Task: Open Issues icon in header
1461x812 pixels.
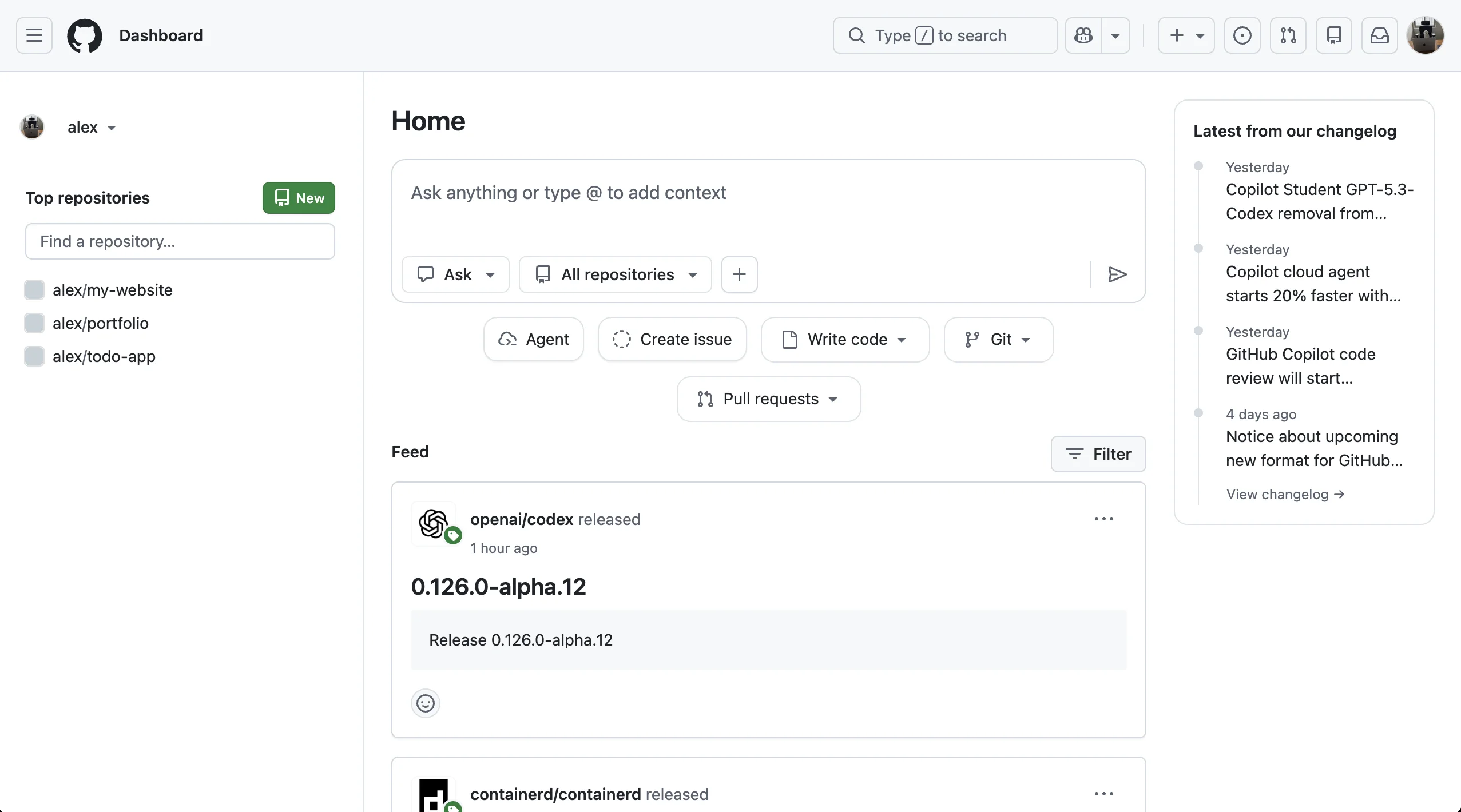Action: click(x=1242, y=35)
